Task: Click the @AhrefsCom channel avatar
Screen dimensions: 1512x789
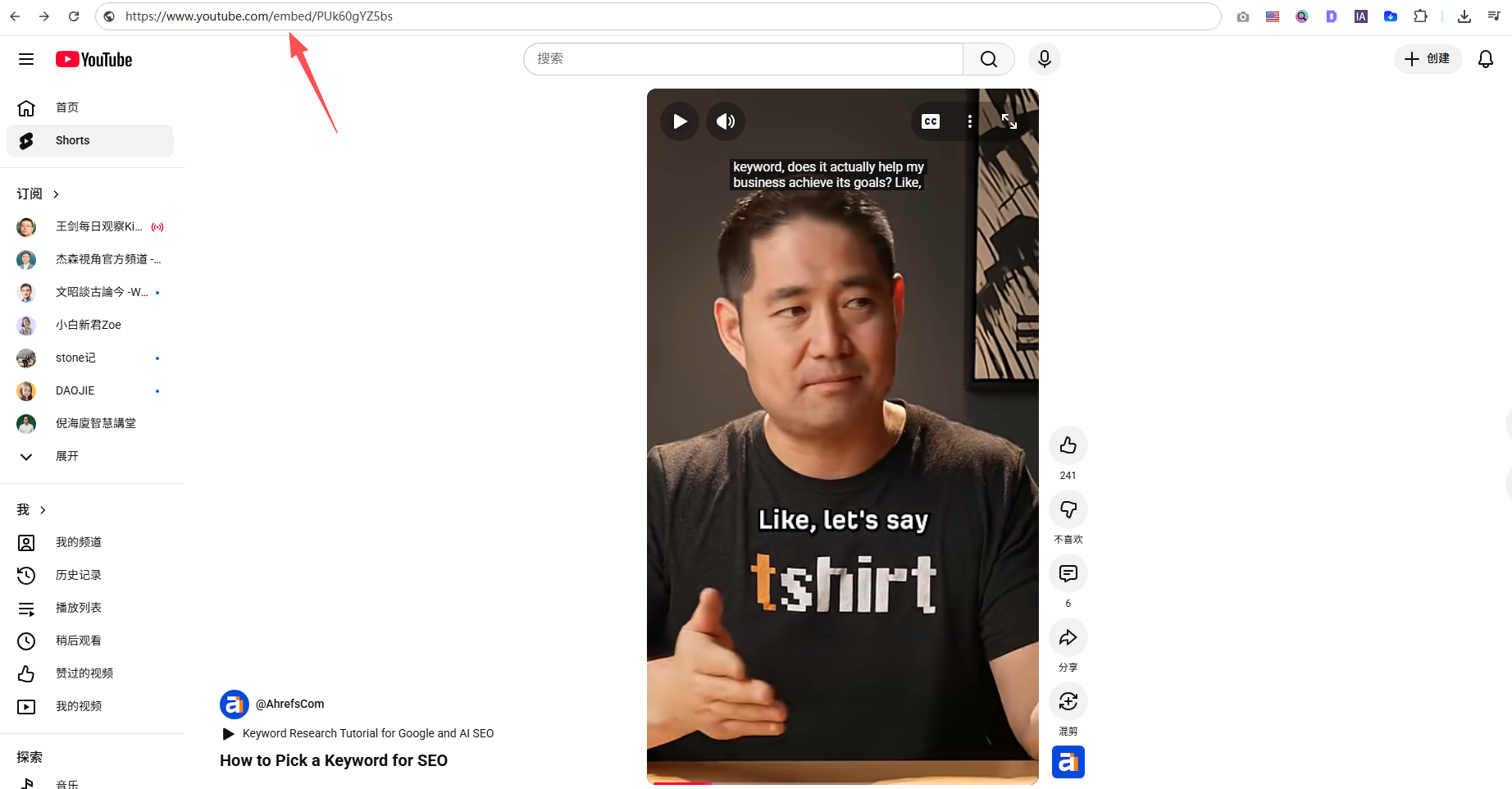Action: click(x=235, y=705)
